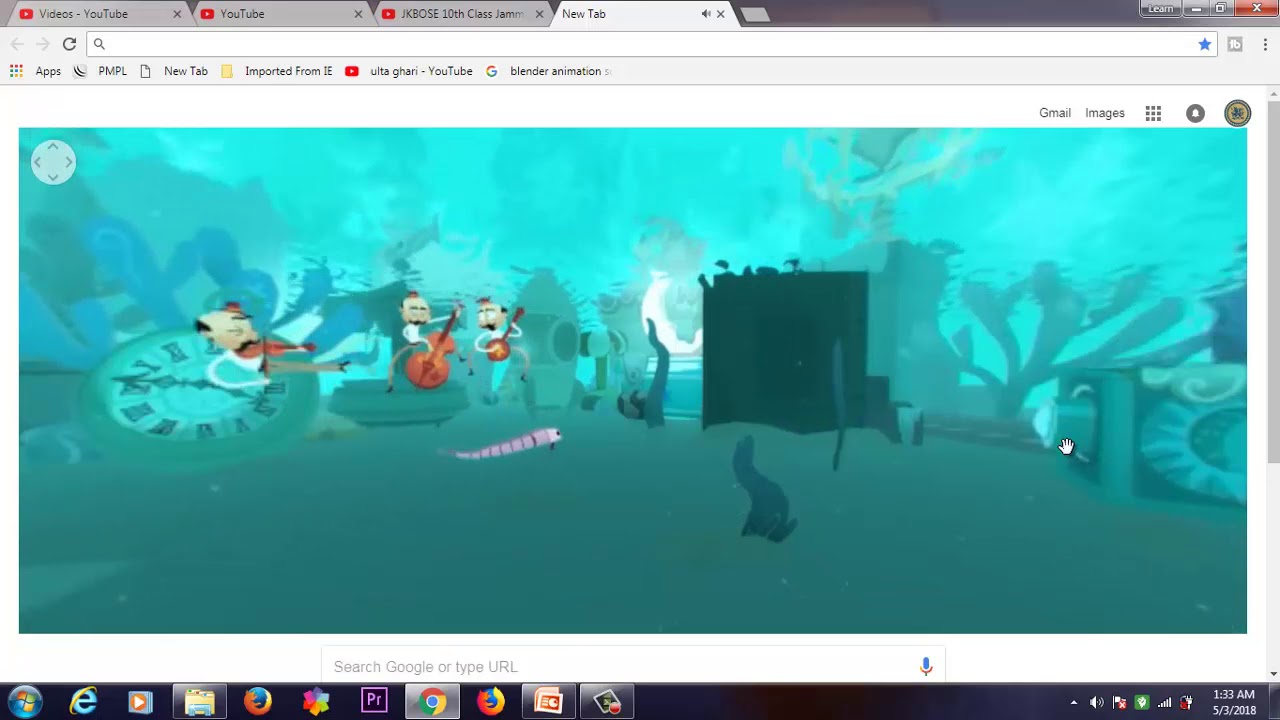Image resolution: width=1280 pixels, height=720 pixels.
Task: Close the Videos - YouTube tab
Action: click(177, 14)
